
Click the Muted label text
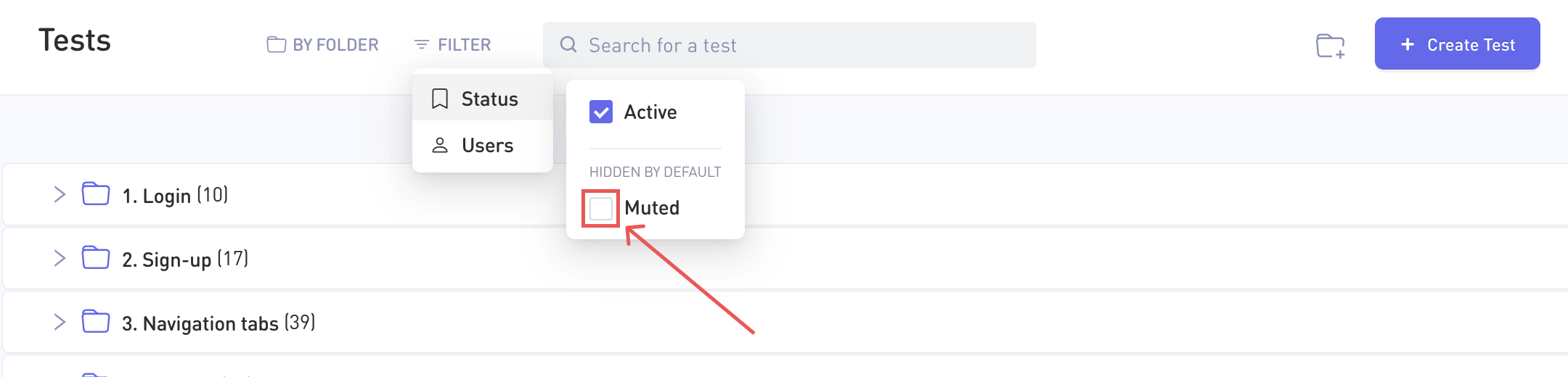pos(651,208)
